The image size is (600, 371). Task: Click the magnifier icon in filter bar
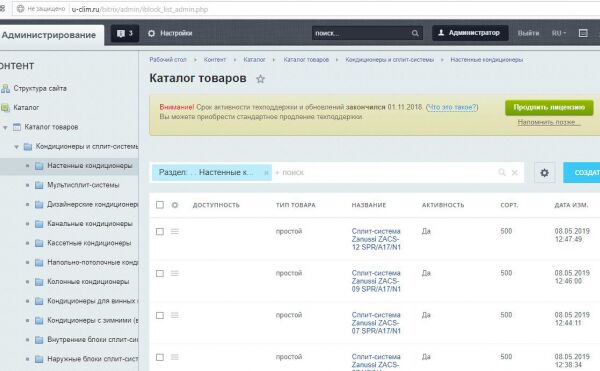(x=502, y=172)
